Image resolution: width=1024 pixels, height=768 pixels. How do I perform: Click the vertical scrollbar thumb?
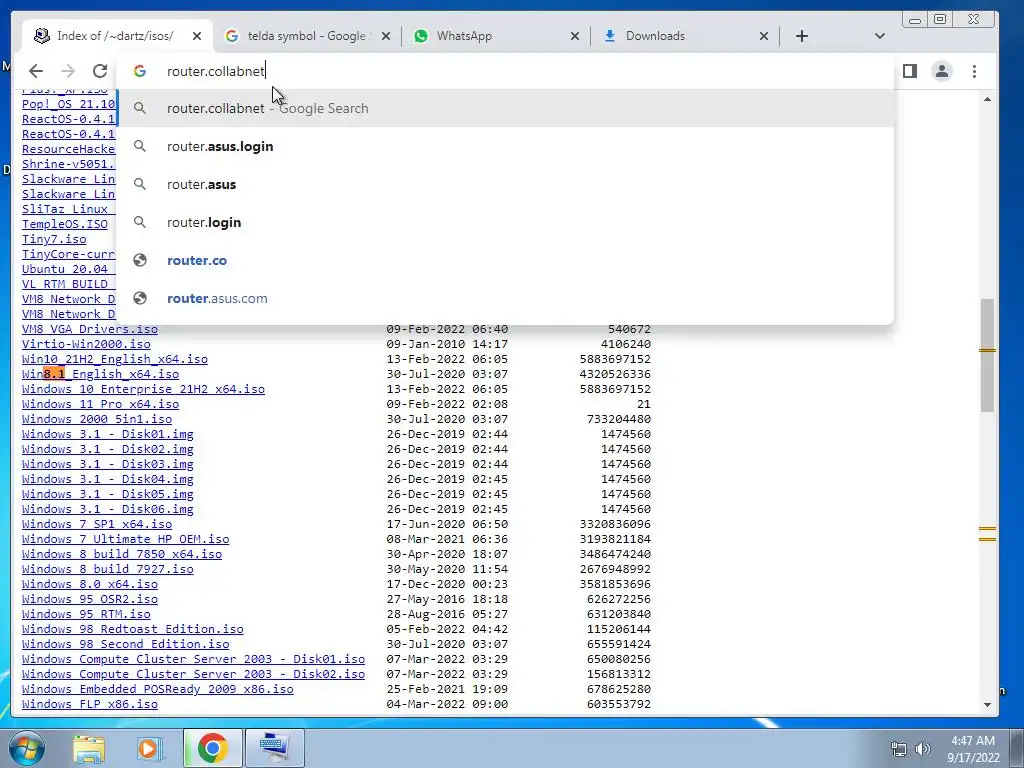(987, 355)
